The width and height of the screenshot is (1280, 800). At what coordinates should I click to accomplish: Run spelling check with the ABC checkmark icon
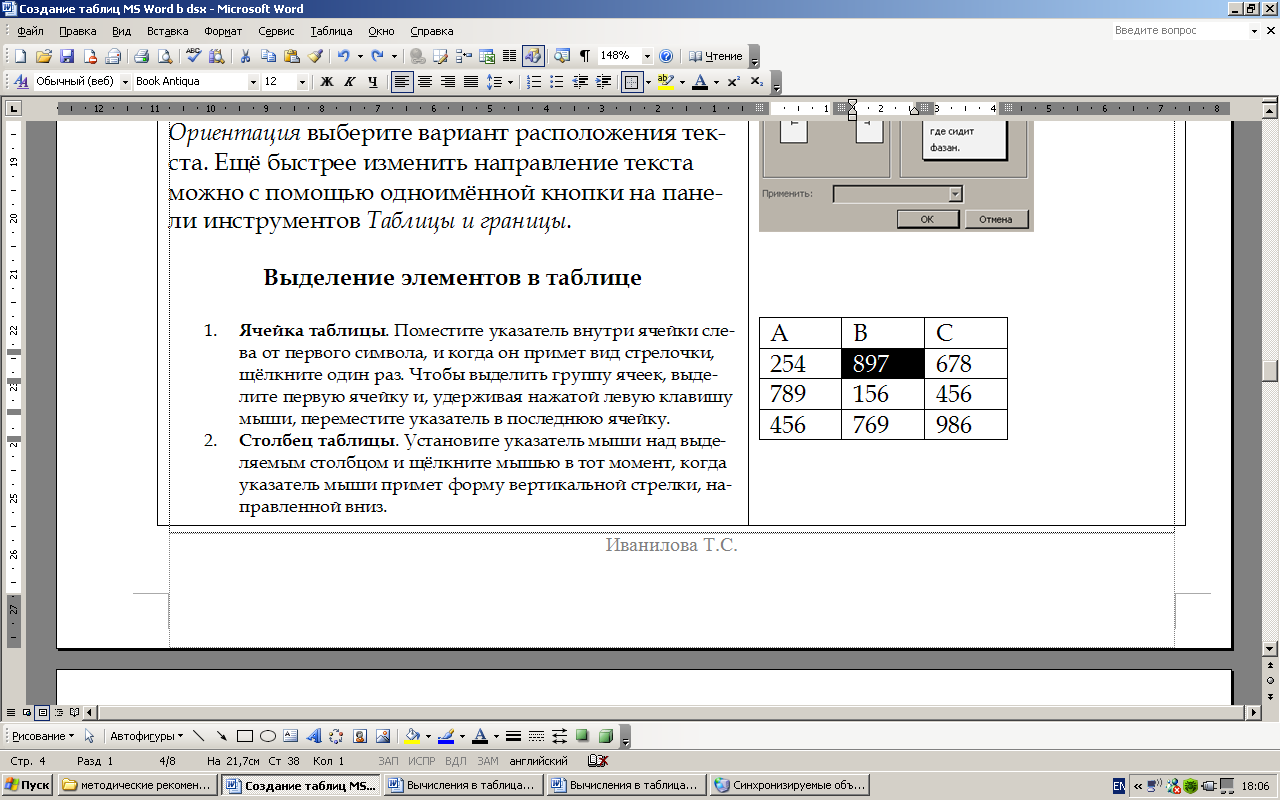coord(194,56)
